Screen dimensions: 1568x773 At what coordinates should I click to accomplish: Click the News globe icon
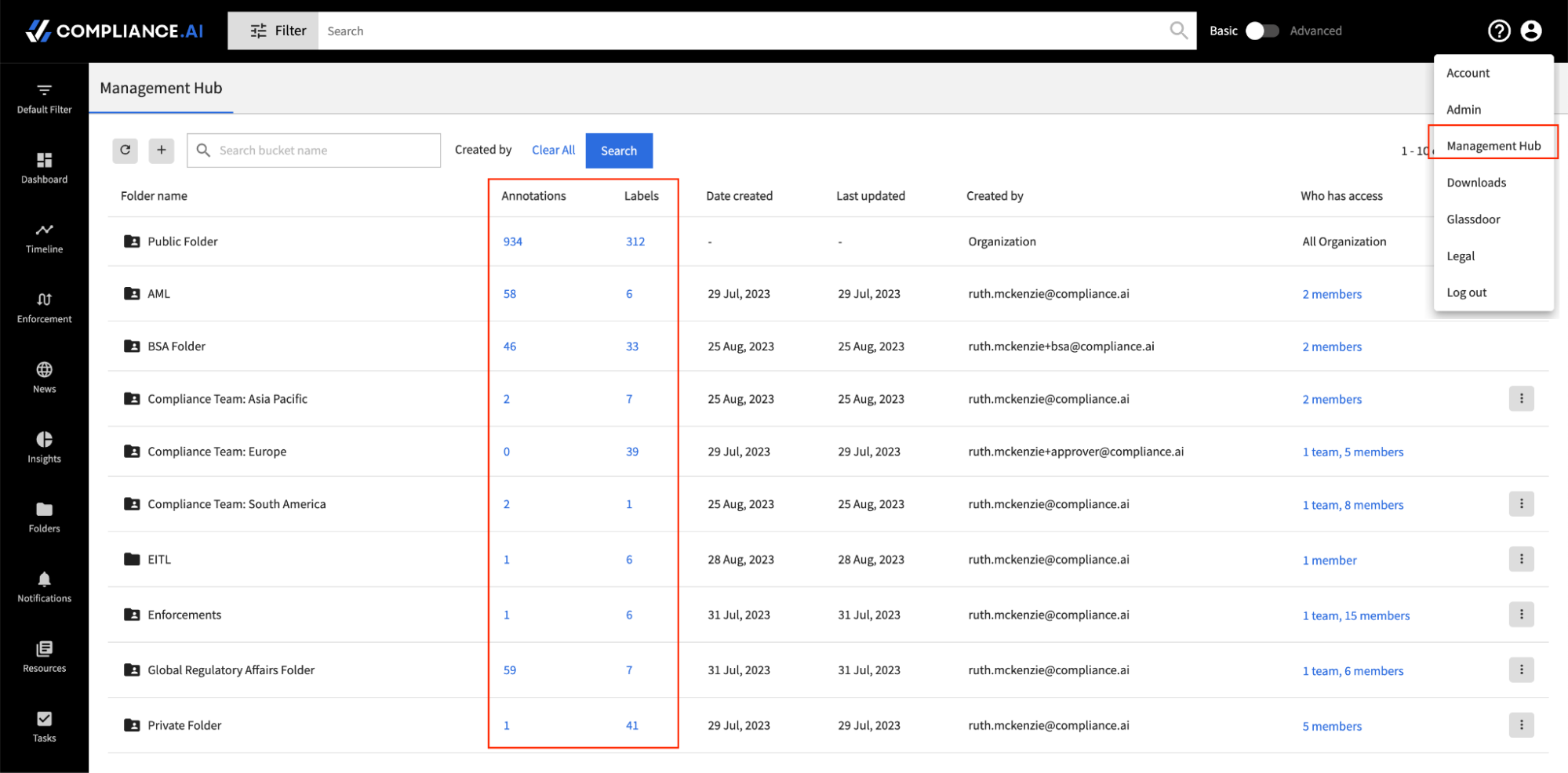coord(43,368)
